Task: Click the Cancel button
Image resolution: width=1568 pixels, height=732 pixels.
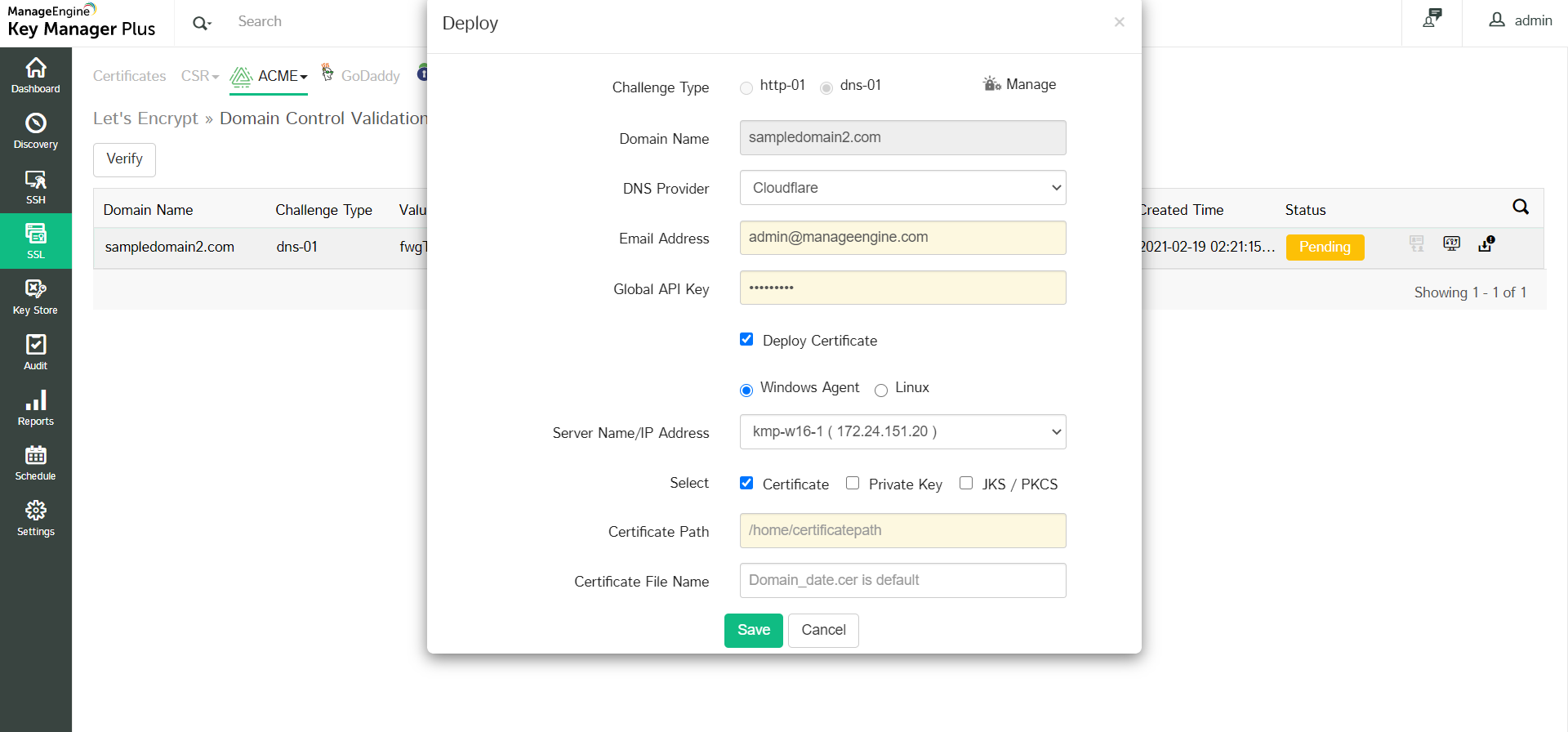Action: click(x=823, y=630)
